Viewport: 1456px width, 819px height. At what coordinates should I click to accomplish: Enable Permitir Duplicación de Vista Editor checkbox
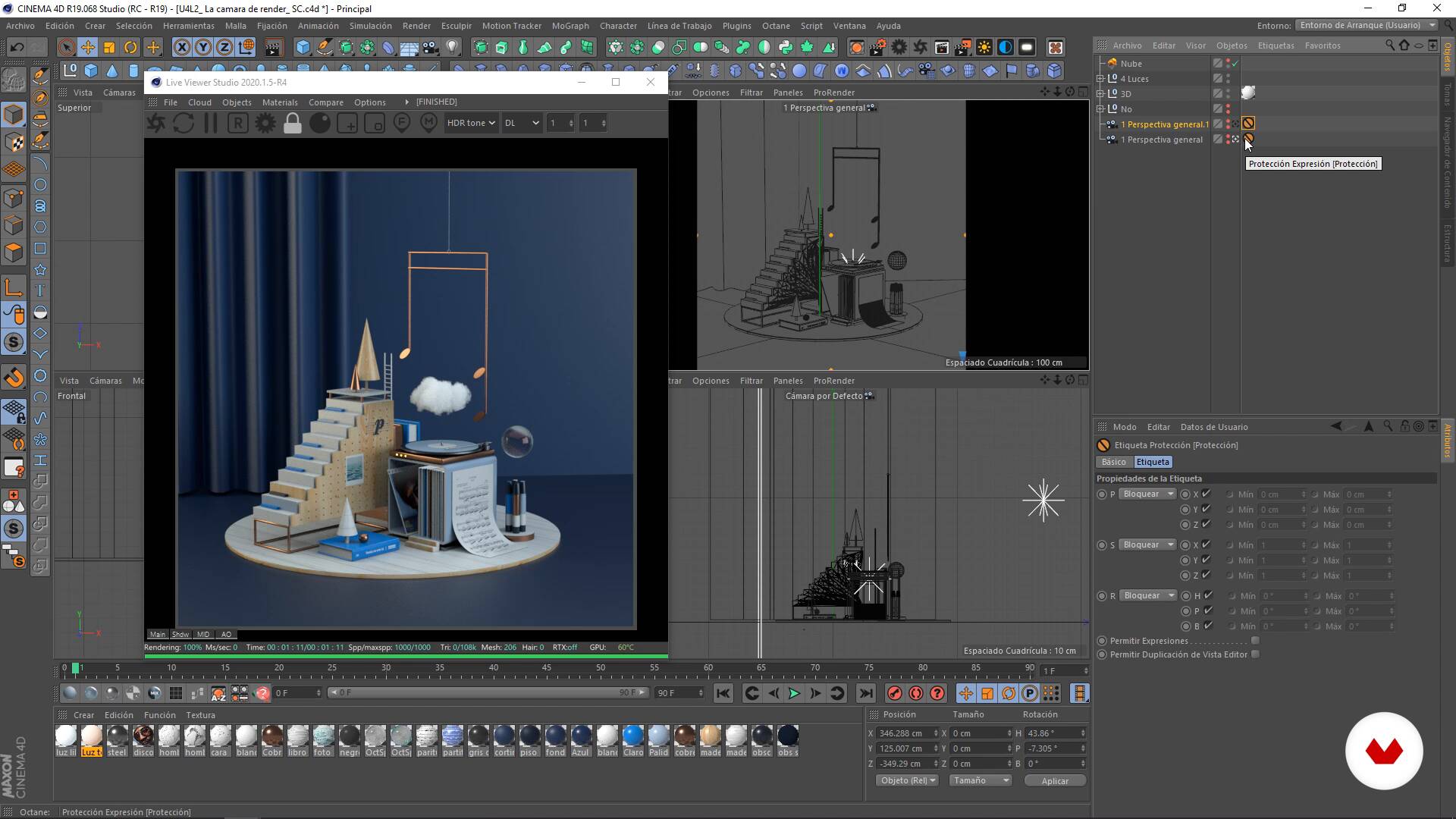(x=1255, y=654)
